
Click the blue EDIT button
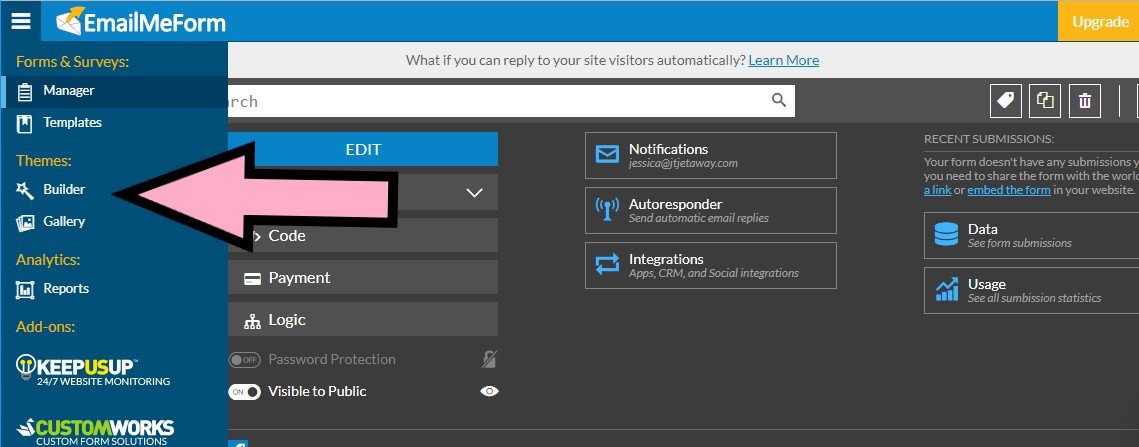point(363,149)
